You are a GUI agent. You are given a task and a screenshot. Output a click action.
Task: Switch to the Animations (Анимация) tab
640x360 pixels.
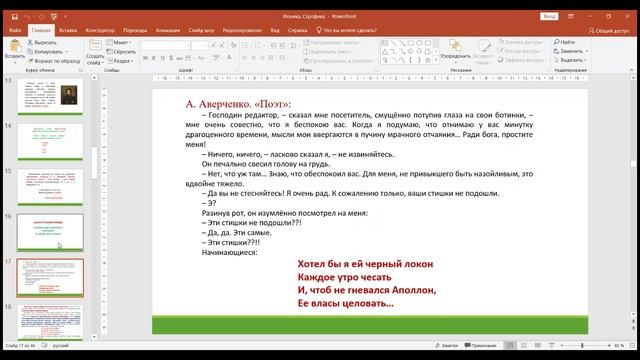167,30
